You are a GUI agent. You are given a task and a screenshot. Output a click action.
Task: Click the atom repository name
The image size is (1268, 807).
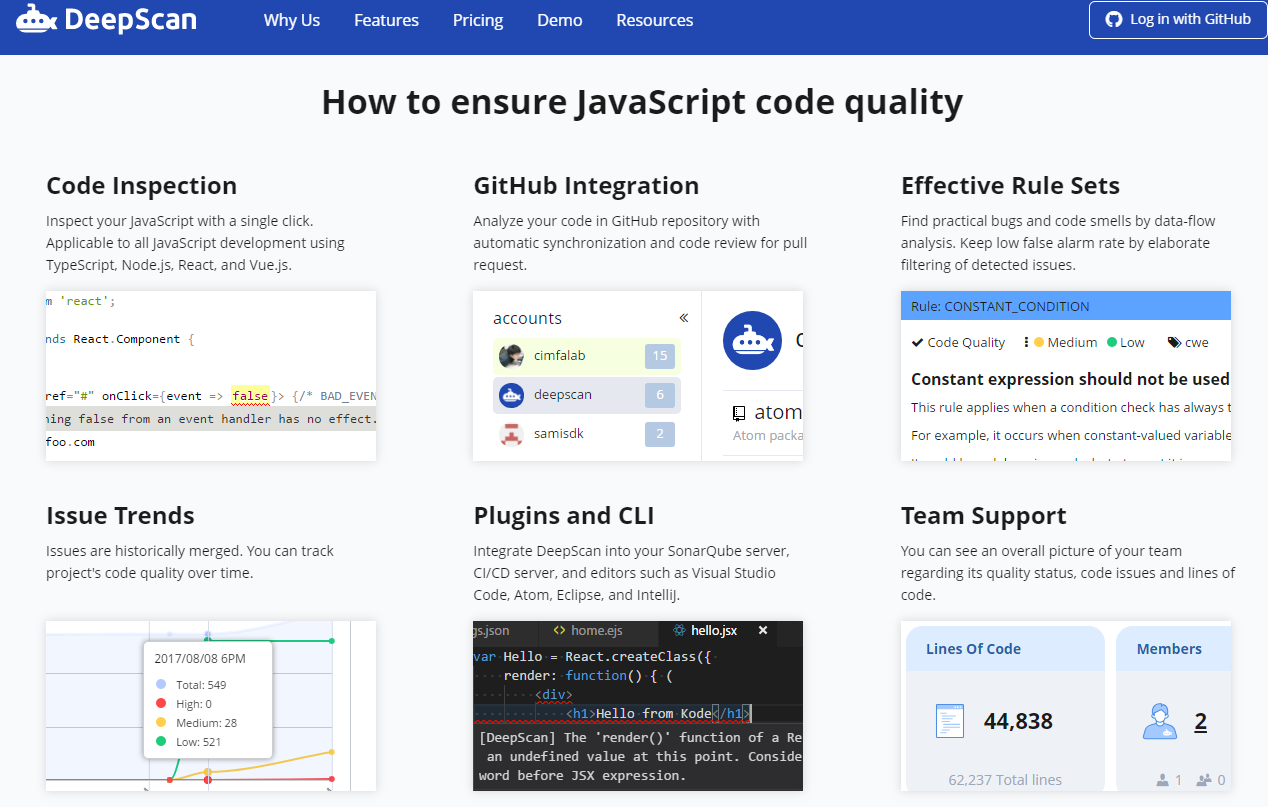click(778, 412)
